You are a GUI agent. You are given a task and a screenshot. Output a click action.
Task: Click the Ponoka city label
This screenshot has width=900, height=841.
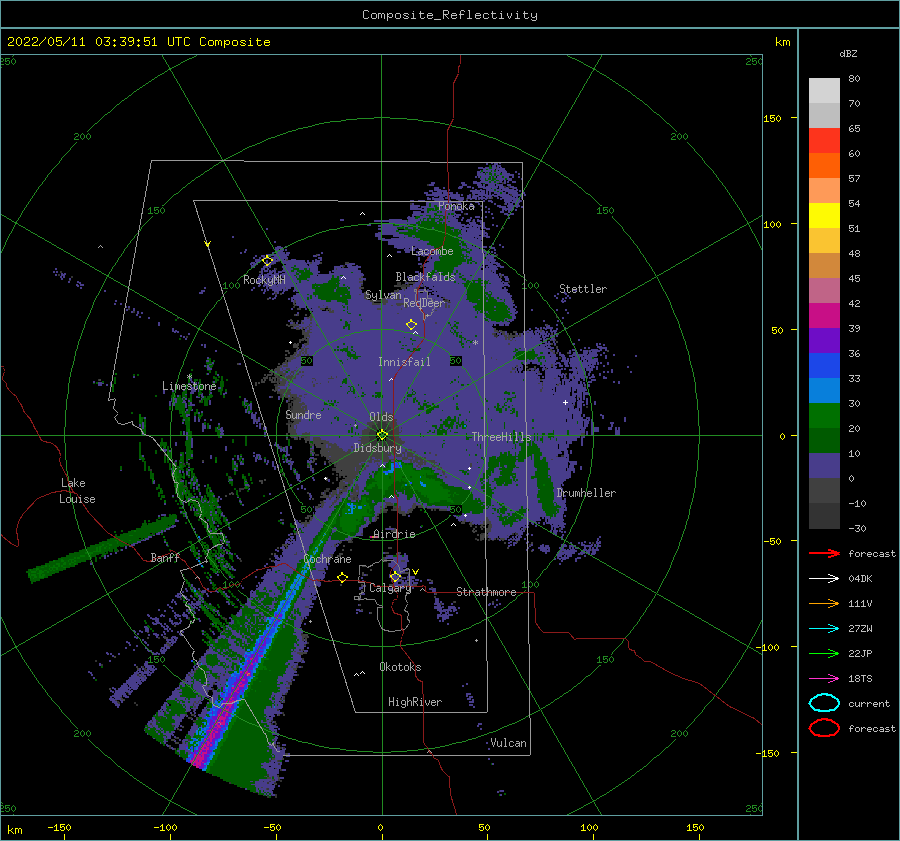pyautogui.click(x=456, y=206)
